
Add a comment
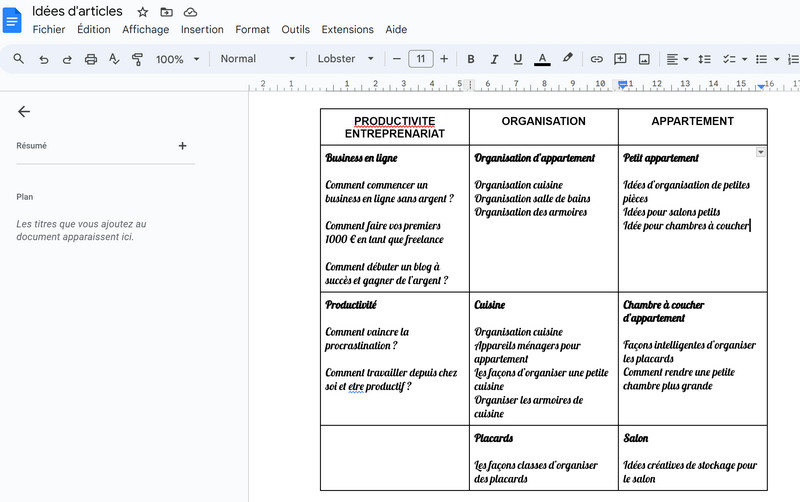tap(620, 59)
